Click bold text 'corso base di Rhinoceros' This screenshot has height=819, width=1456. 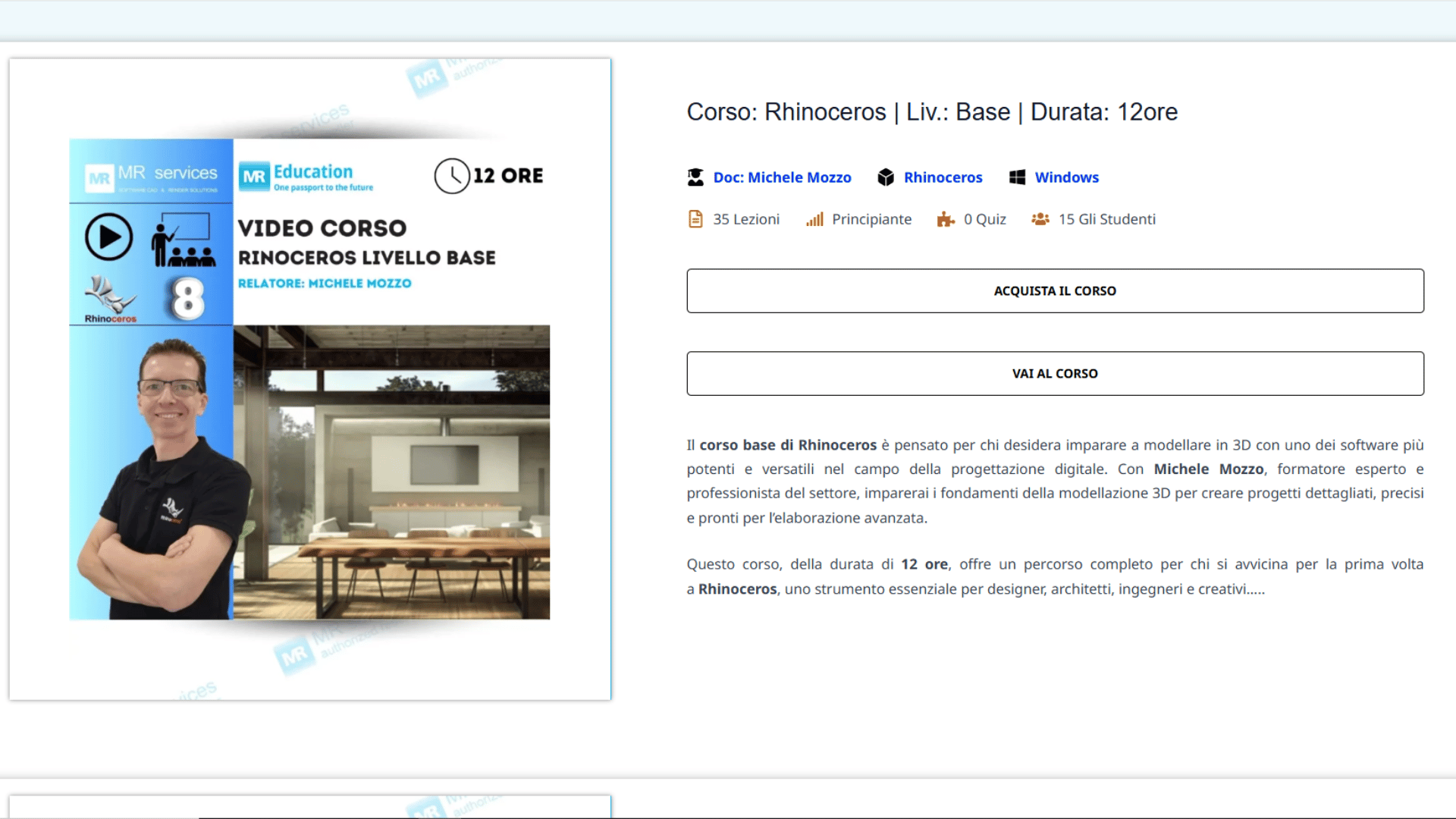(788, 445)
